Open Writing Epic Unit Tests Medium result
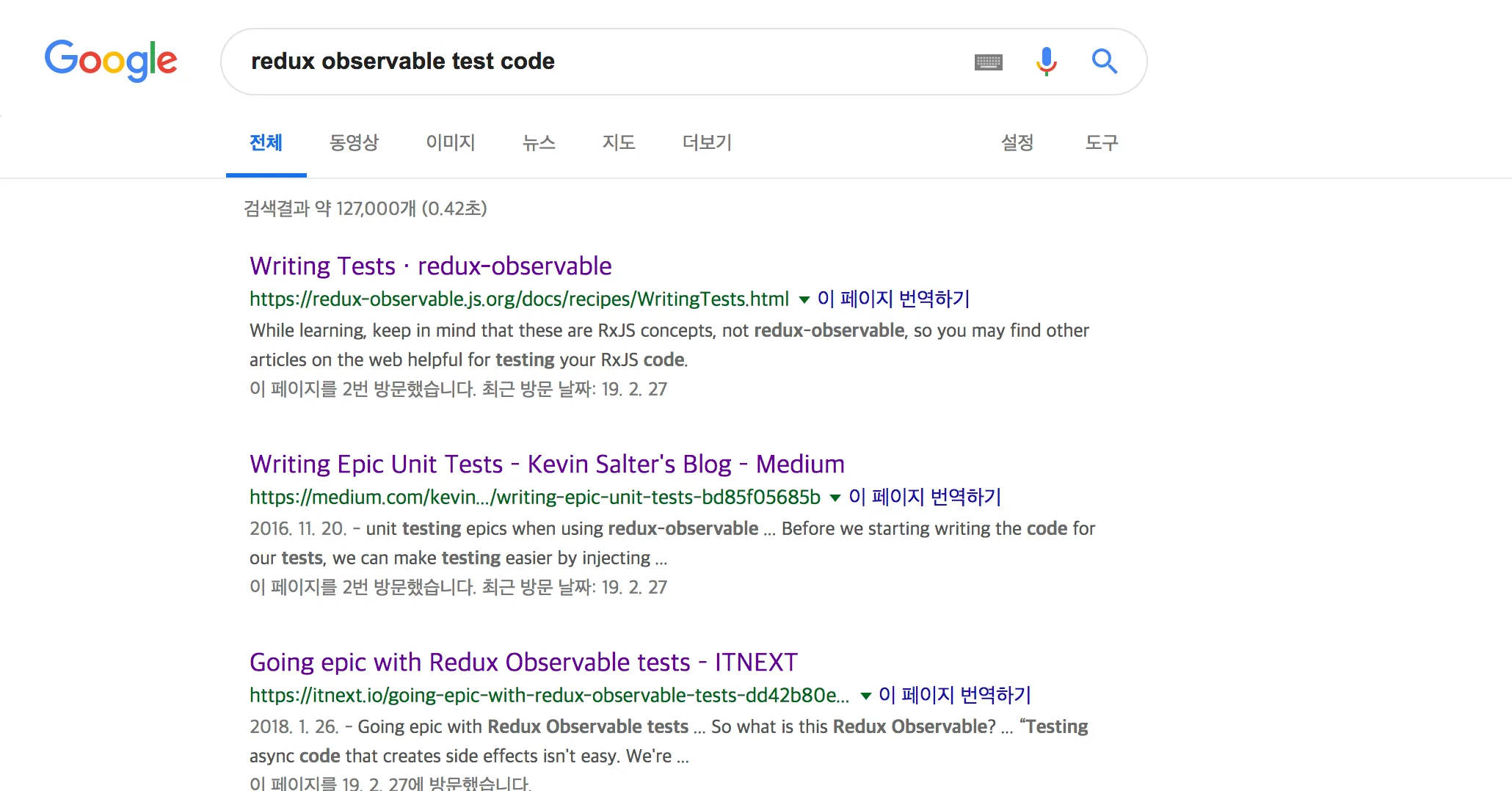The height and width of the screenshot is (791, 1512). click(547, 464)
